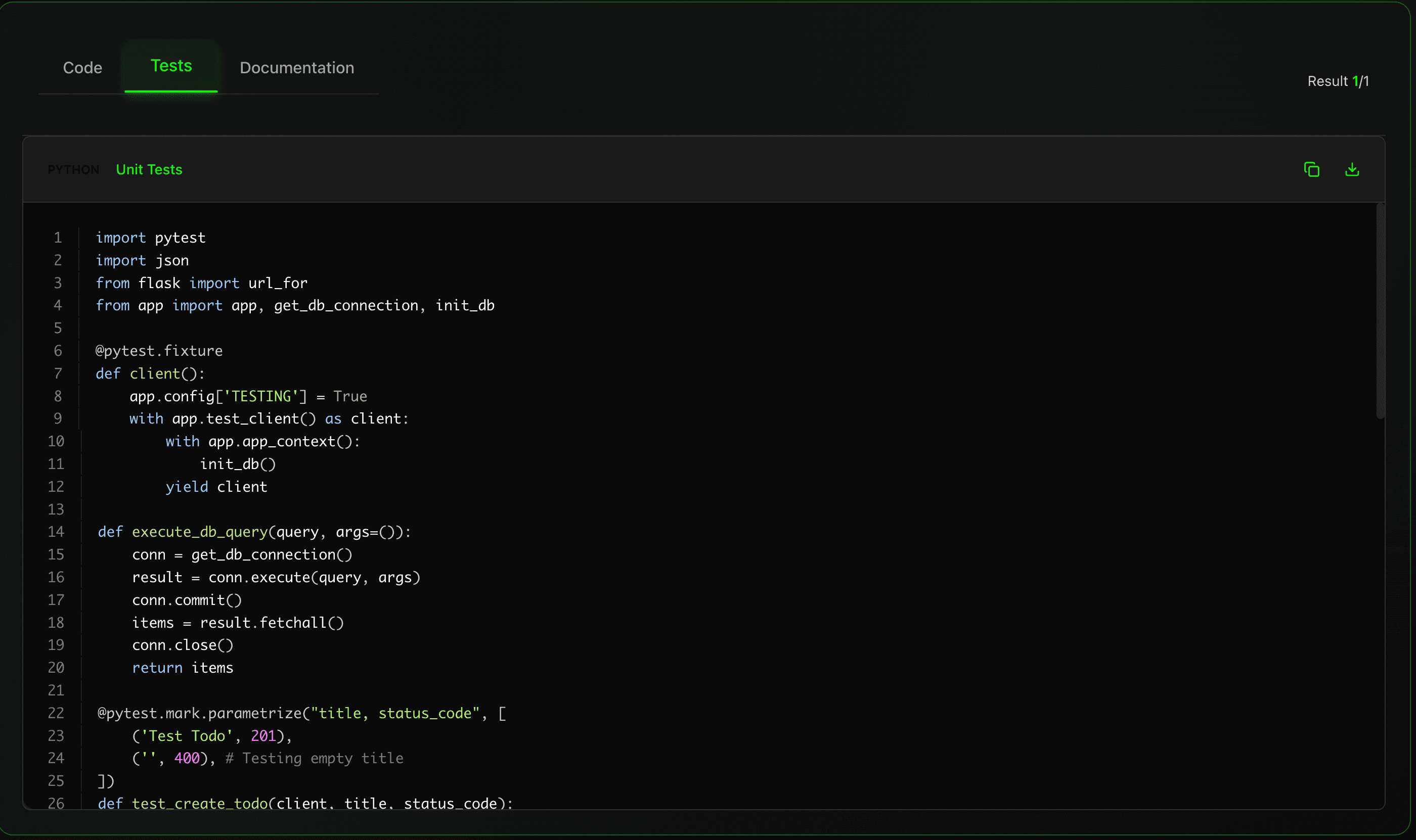Click line number 1

coord(57,237)
